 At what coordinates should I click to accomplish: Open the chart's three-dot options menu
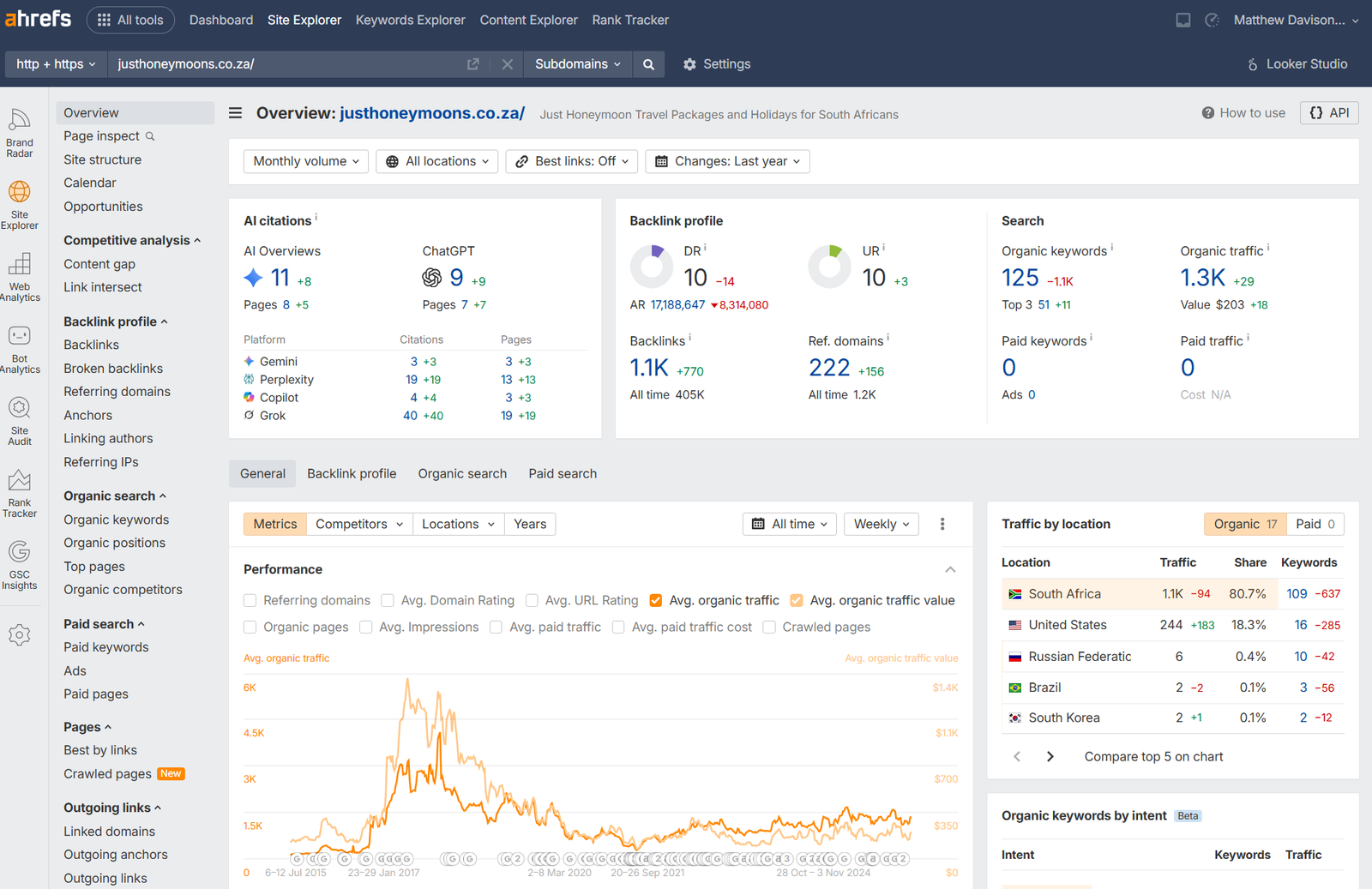(942, 524)
